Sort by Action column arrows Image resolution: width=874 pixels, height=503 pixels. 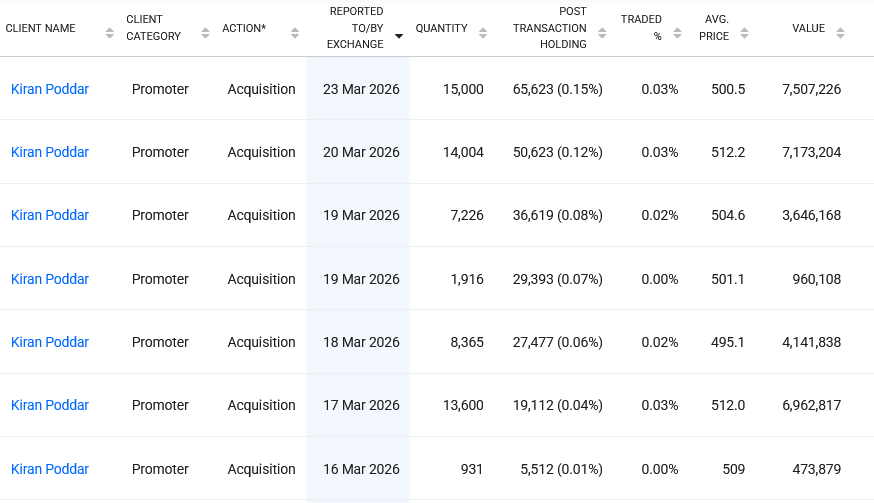pos(295,33)
